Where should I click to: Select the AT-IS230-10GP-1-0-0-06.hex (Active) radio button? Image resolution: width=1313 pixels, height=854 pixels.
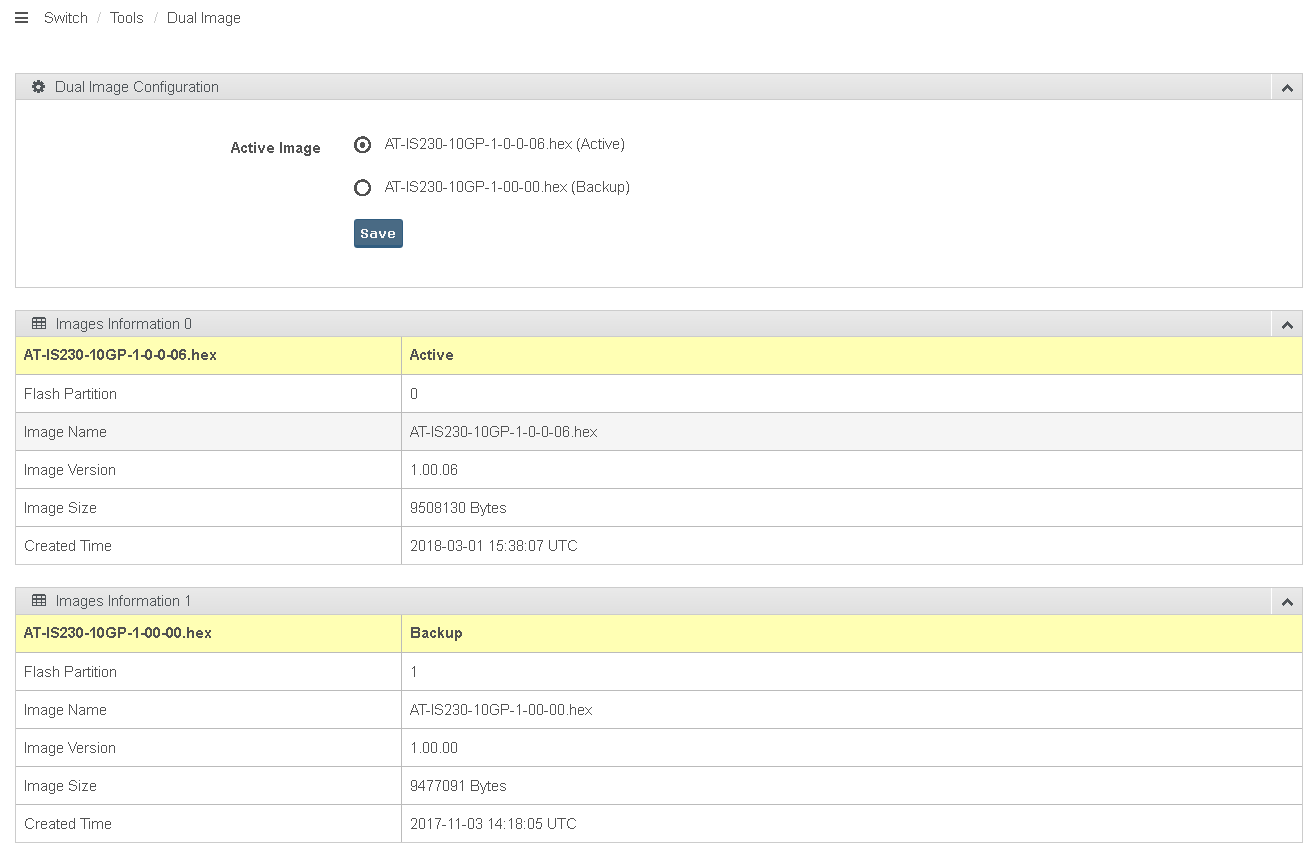(362, 145)
